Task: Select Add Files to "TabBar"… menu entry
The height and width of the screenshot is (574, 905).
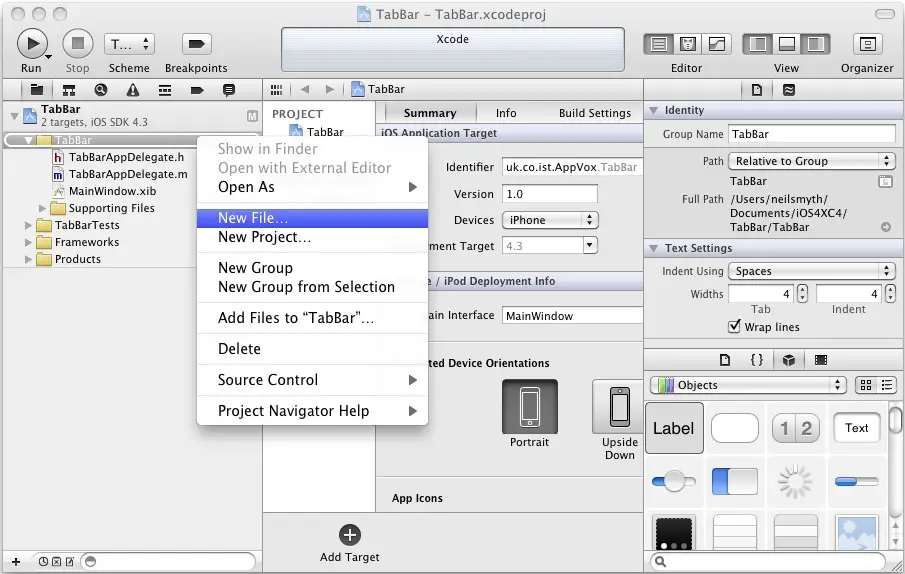Action: coord(296,318)
